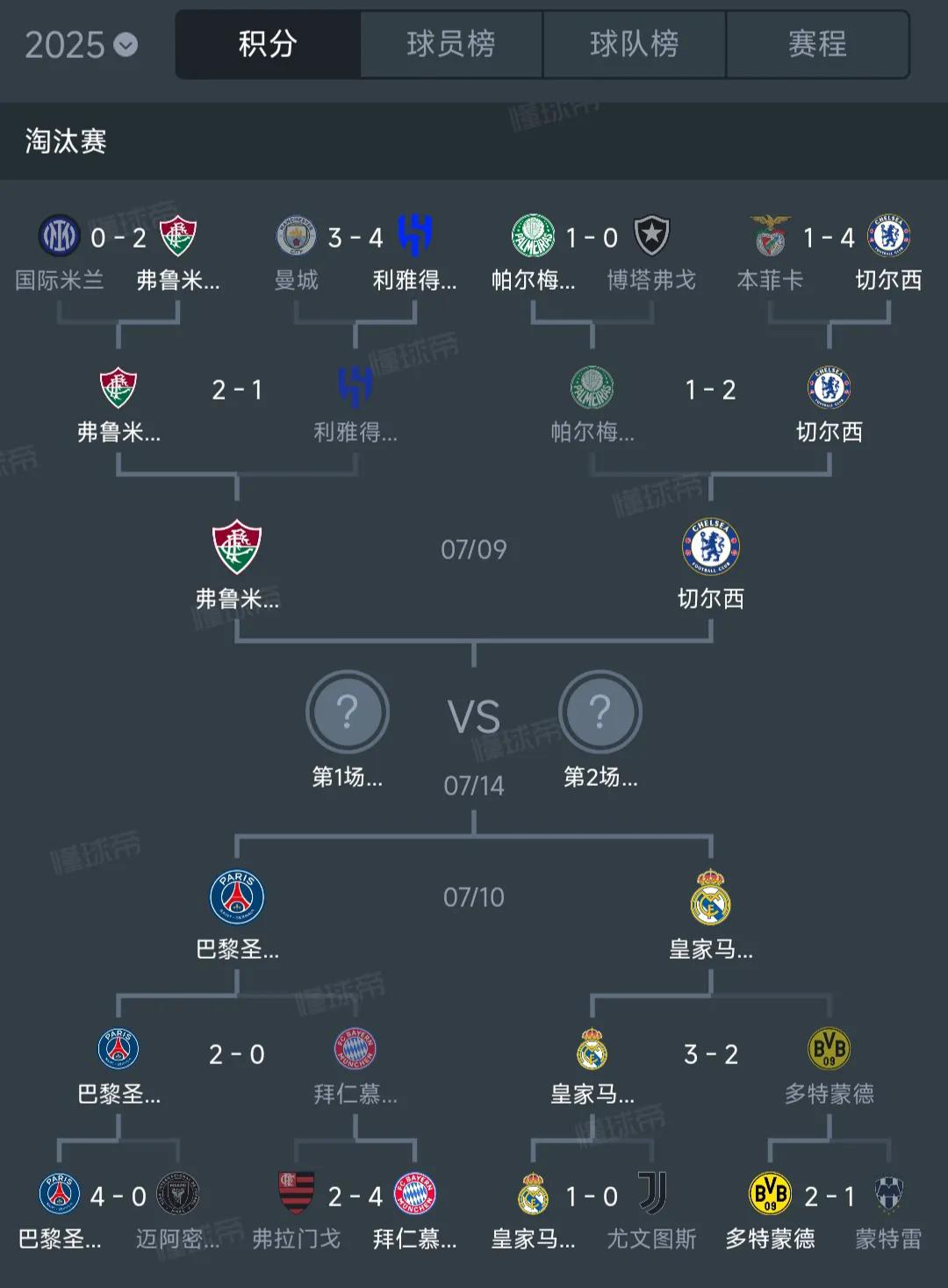Select the 积分 tab
The height and width of the screenshot is (1288, 948).
[268, 44]
